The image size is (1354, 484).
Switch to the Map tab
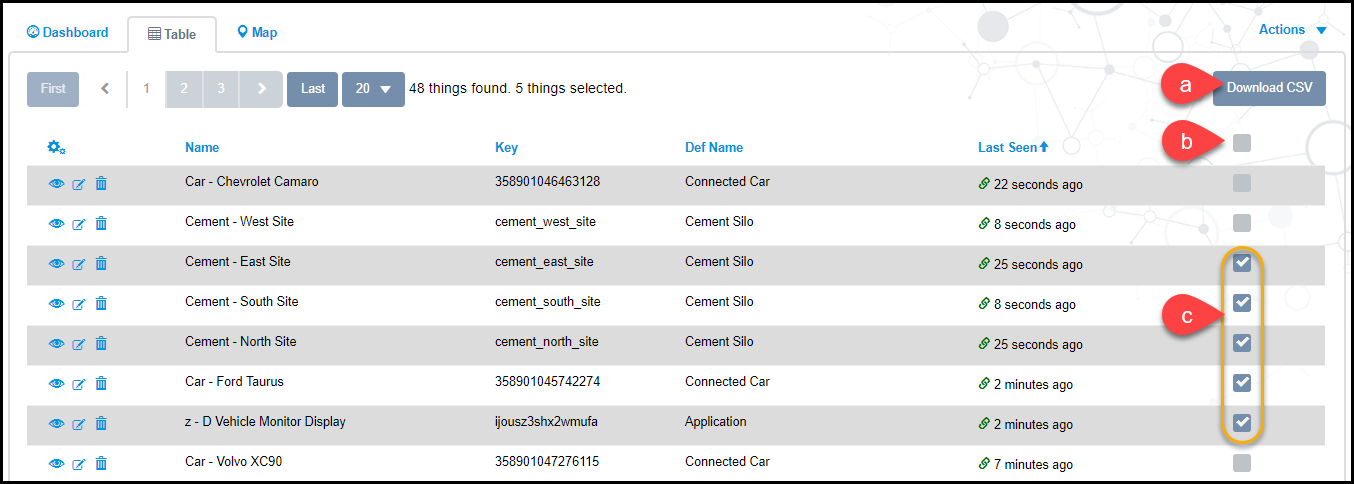coord(257,33)
